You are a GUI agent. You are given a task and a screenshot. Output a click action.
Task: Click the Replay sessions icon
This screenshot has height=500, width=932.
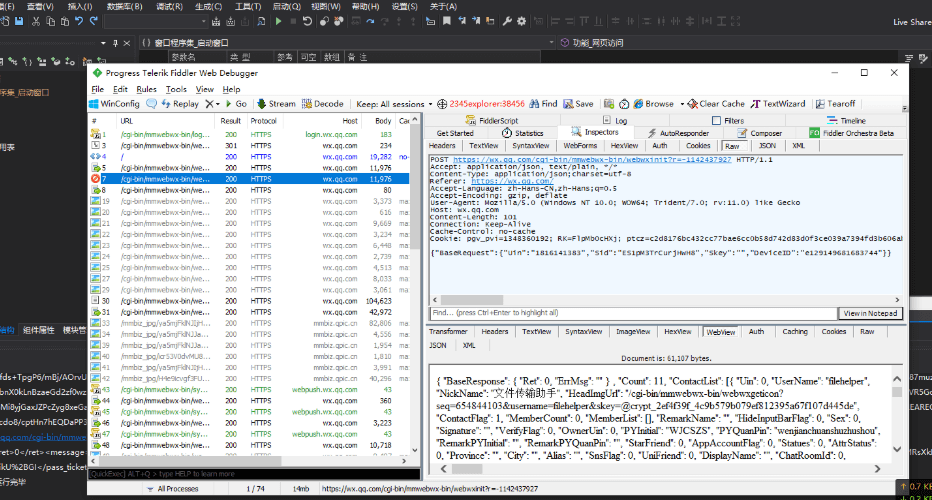click(x=166, y=103)
